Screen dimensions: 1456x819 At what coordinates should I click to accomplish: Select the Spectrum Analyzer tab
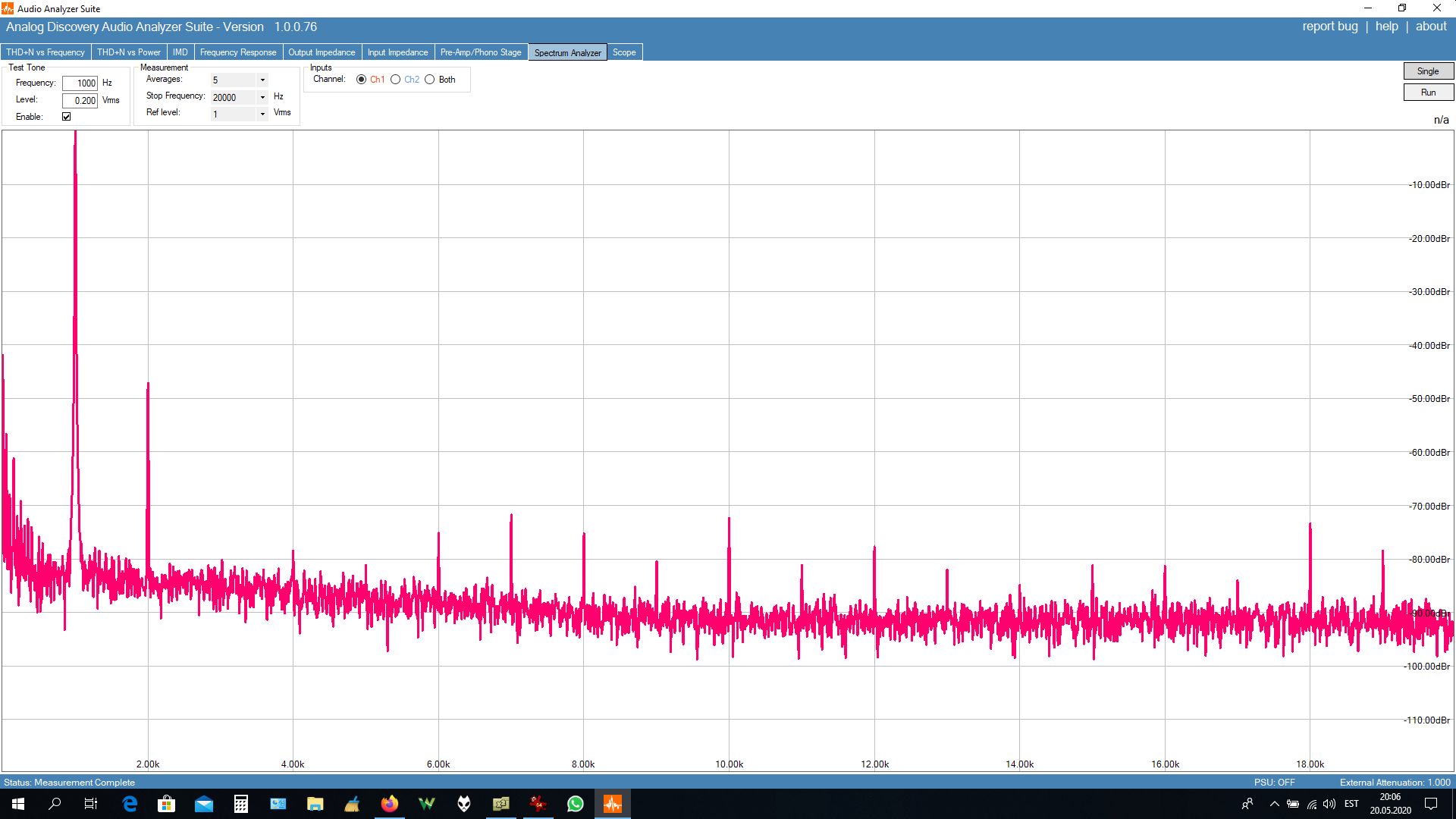tap(567, 52)
